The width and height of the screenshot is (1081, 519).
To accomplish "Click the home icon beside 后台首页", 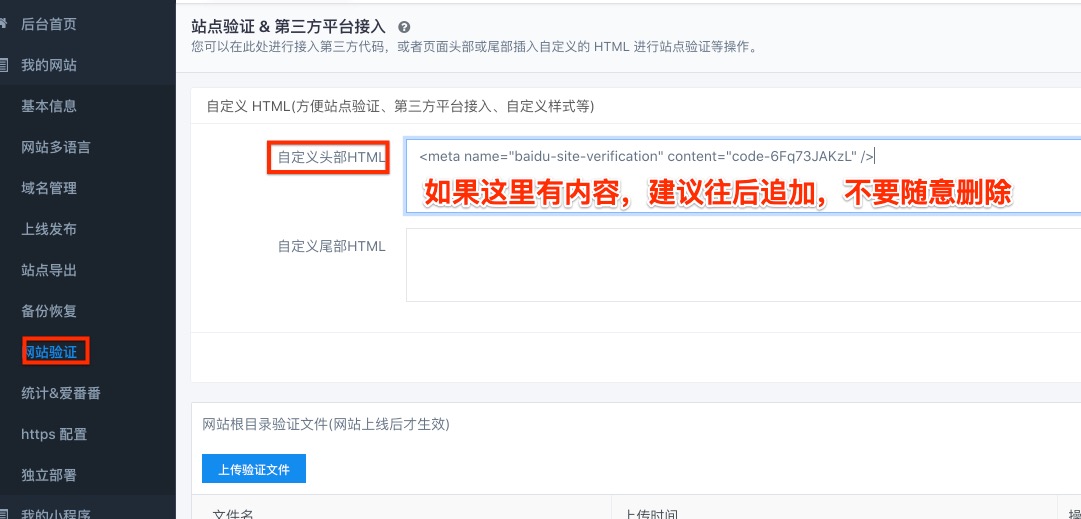I will click(5, 24).
